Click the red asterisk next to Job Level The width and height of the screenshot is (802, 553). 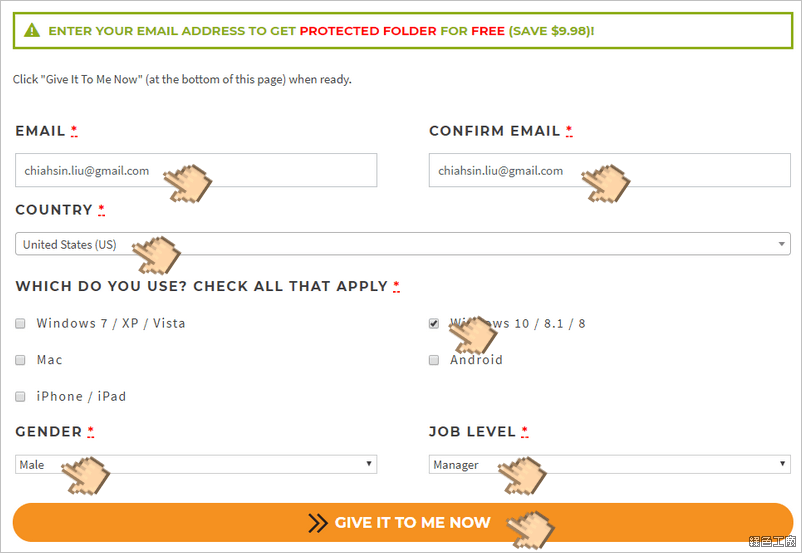coord(525,432)
